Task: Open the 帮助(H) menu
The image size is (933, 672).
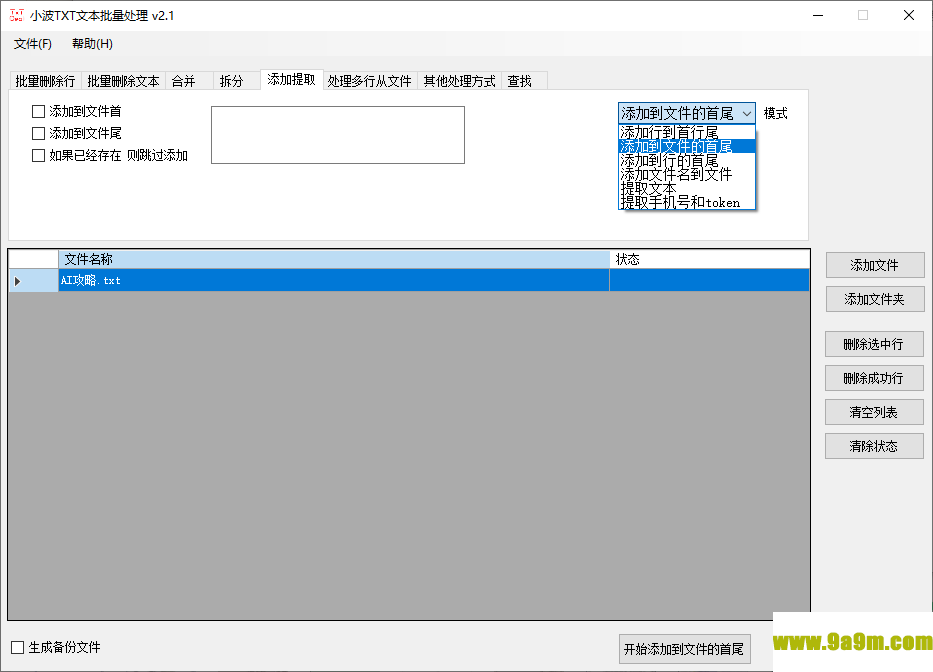Action: pos(92,44)
